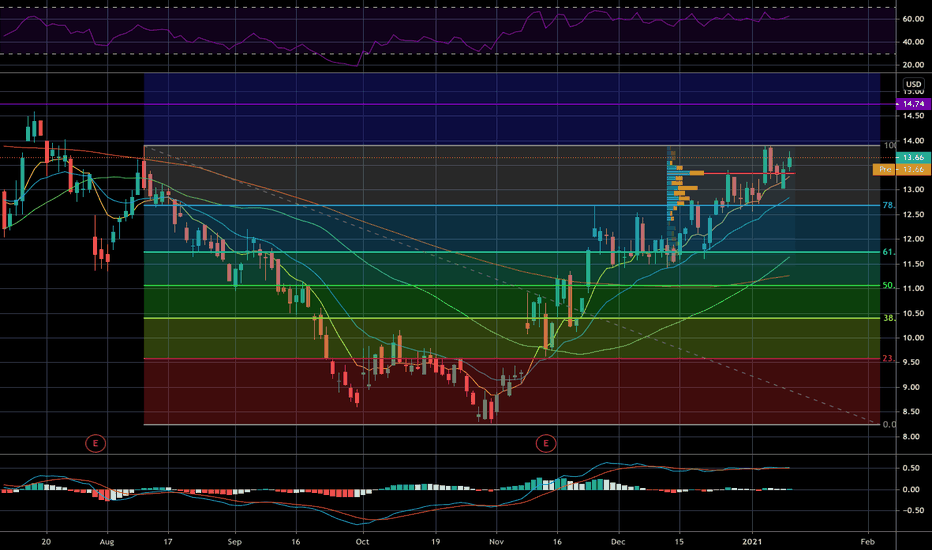
Task: Click the Oct date label
Action: (x=362, y=542)
